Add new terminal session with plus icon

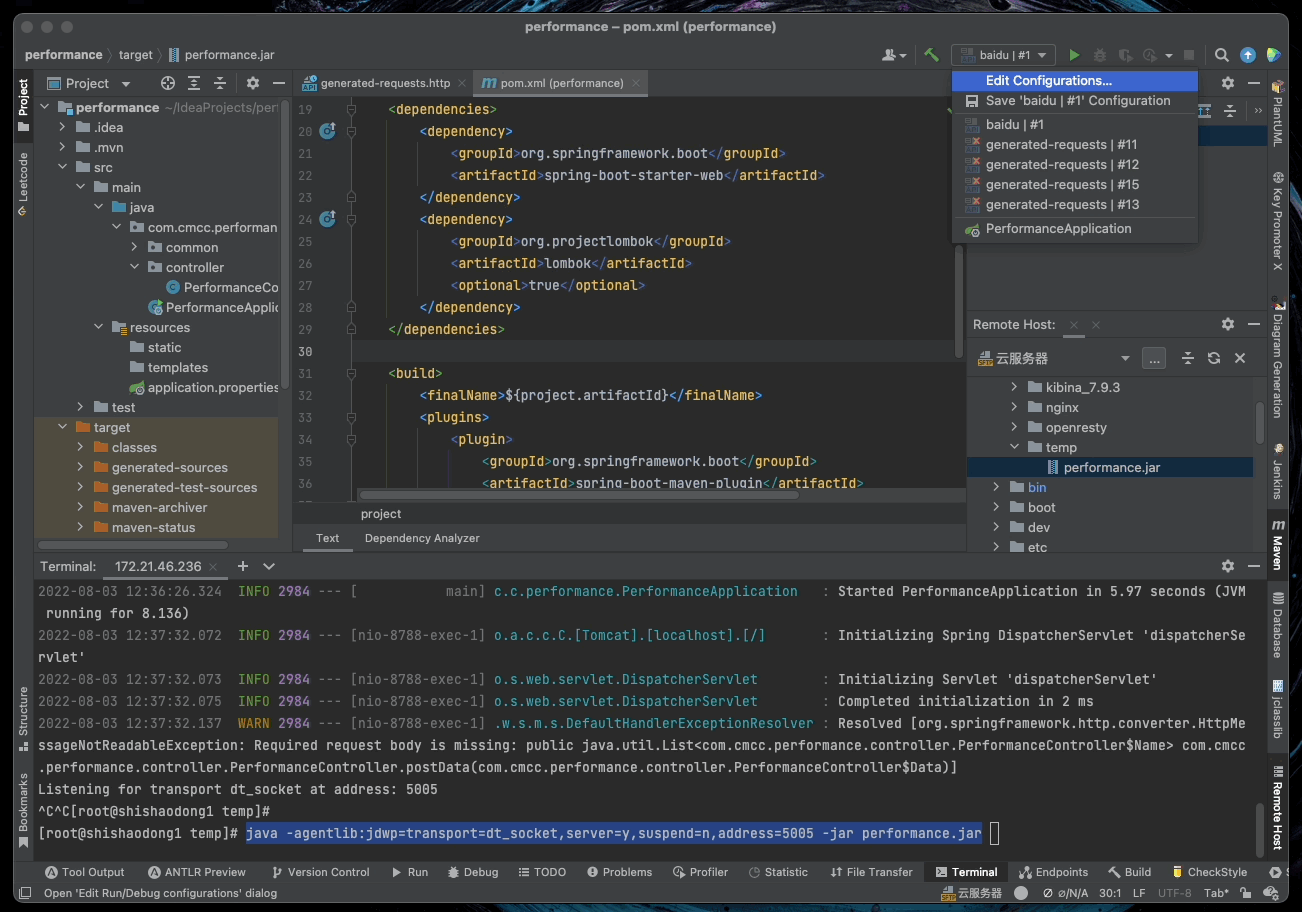click(x=241, y=566)
